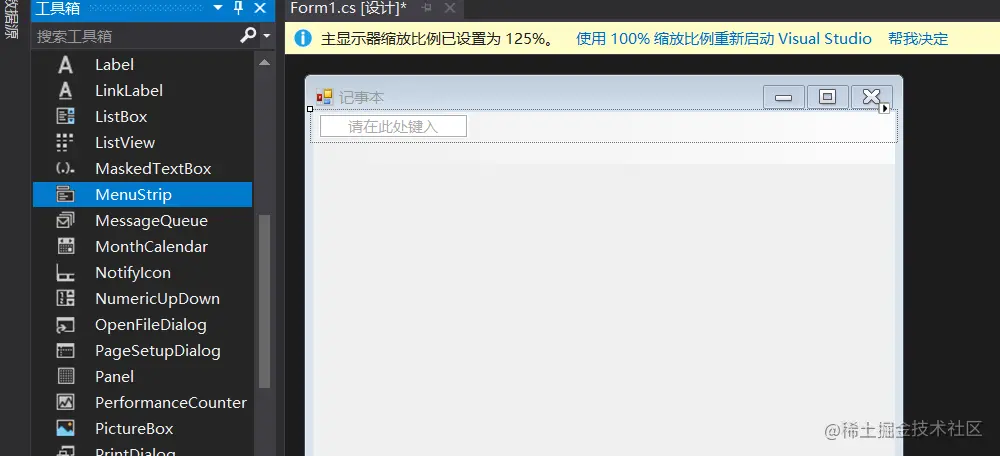Click the 记事本 form title text
The image size is (1000, 456).
point(362,98)
